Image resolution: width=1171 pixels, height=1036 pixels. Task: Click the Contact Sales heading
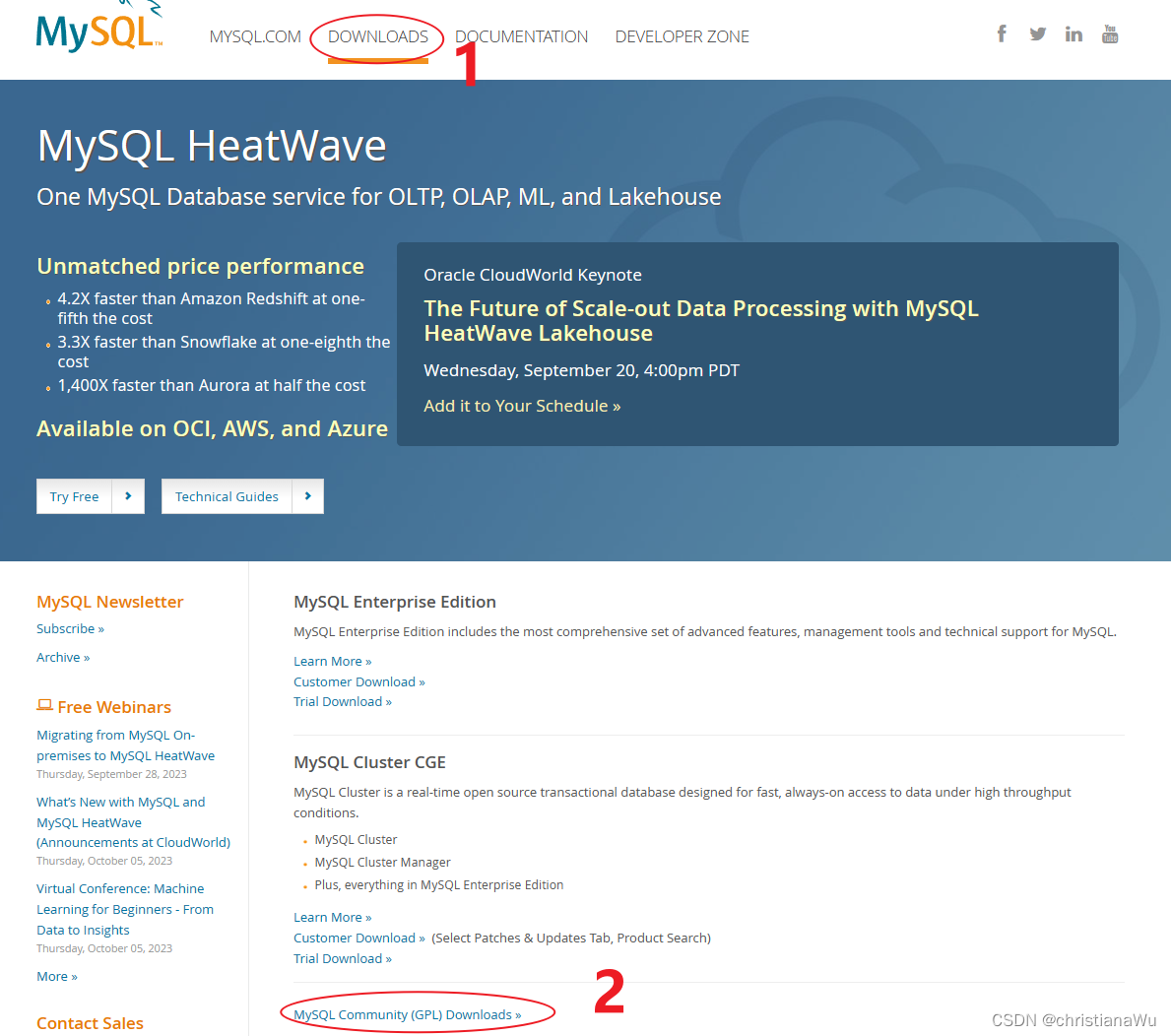pos(90,1022)
